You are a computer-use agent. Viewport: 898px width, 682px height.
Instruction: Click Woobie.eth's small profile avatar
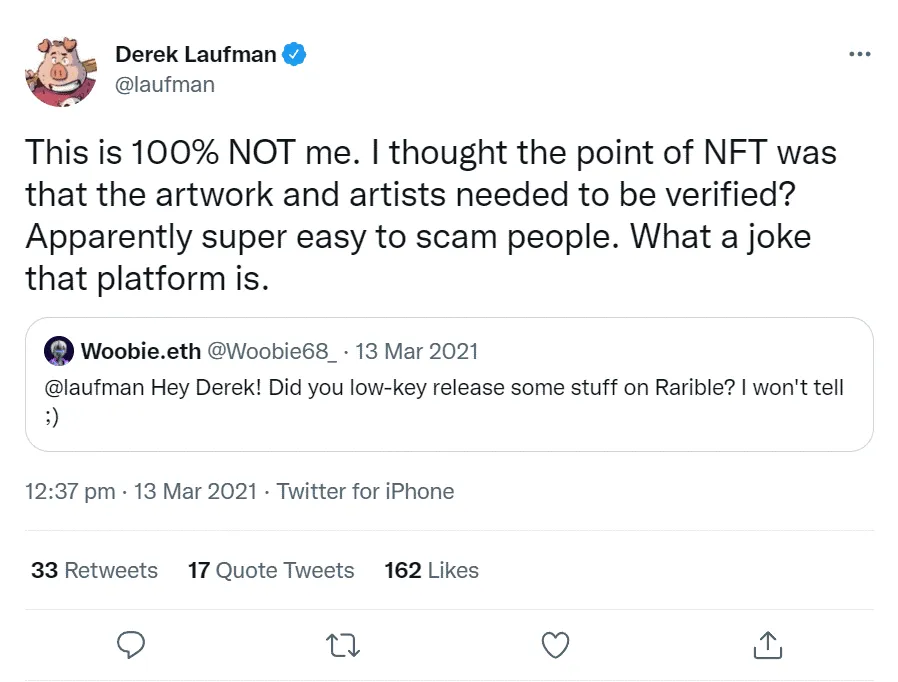point(59,351)
